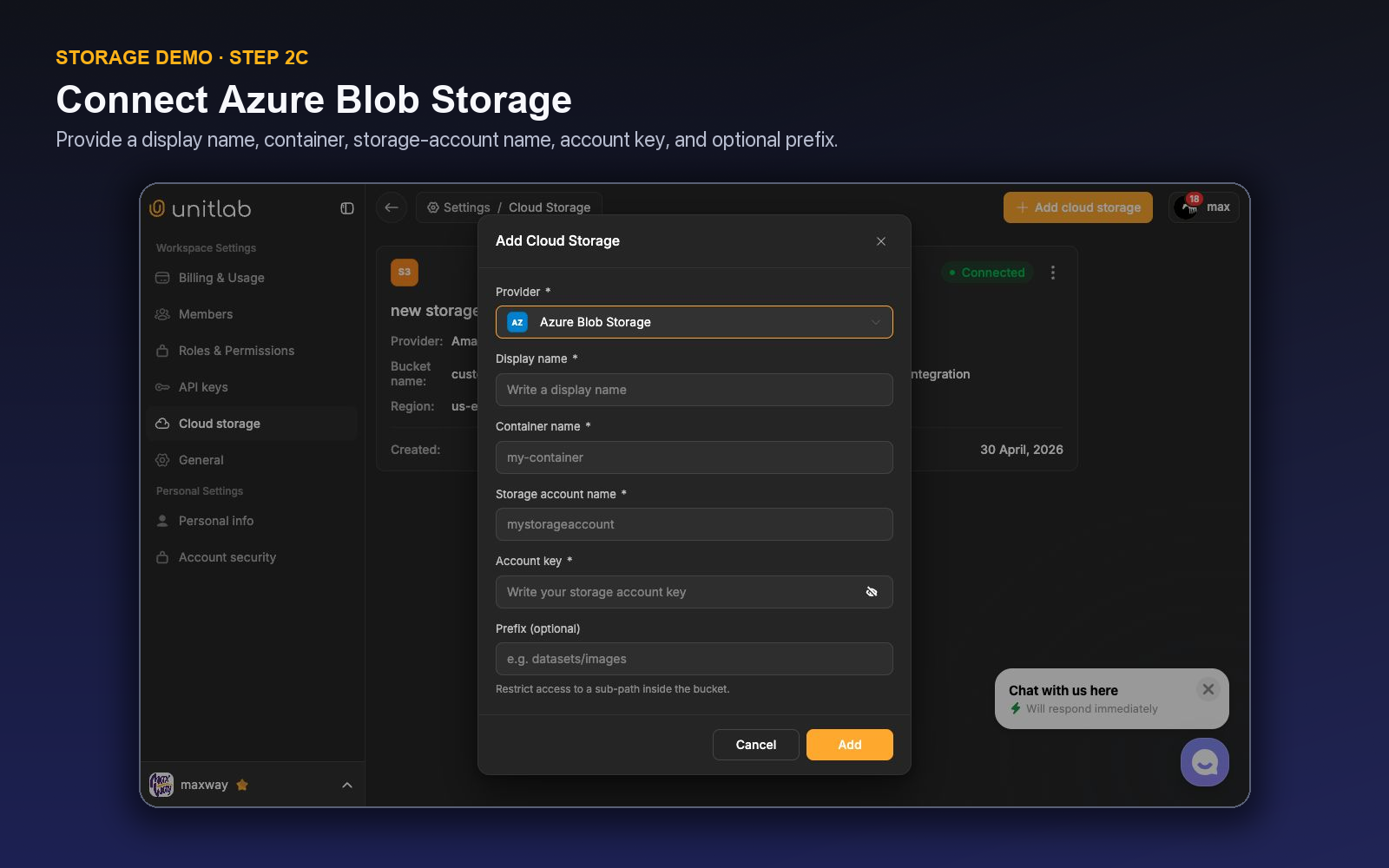
Task: Expand the maxway workspace switcher chevron
Action: coord(347,785)
